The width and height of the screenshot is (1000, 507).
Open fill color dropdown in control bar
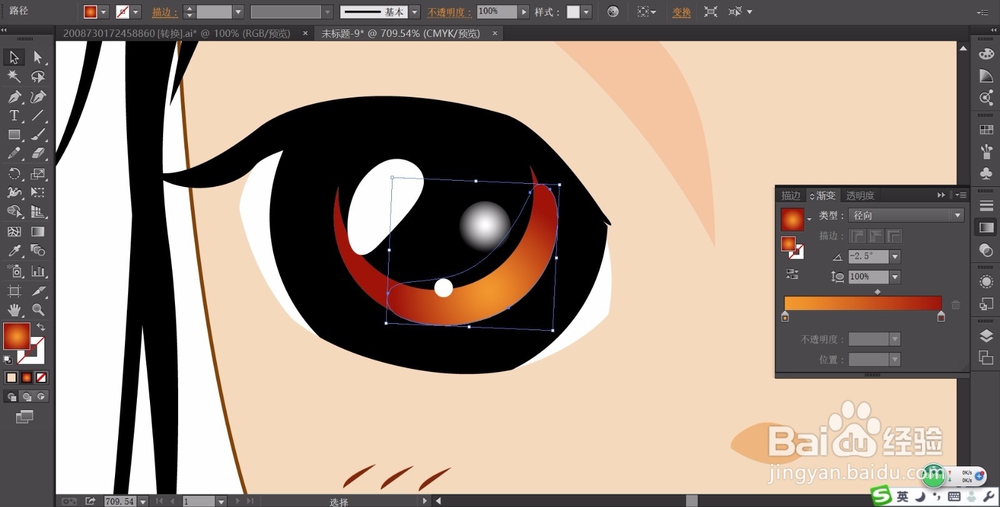click(103, 11)
